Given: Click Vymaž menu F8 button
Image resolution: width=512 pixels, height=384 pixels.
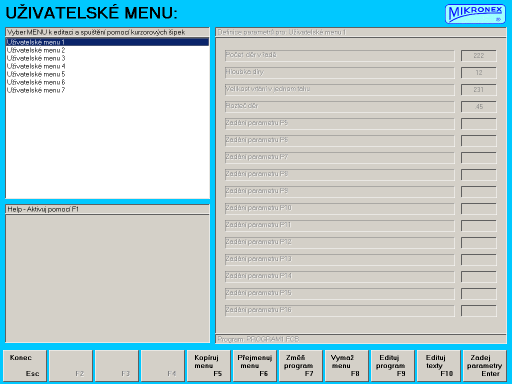Looking at the screenshot, I should (347, 366).
